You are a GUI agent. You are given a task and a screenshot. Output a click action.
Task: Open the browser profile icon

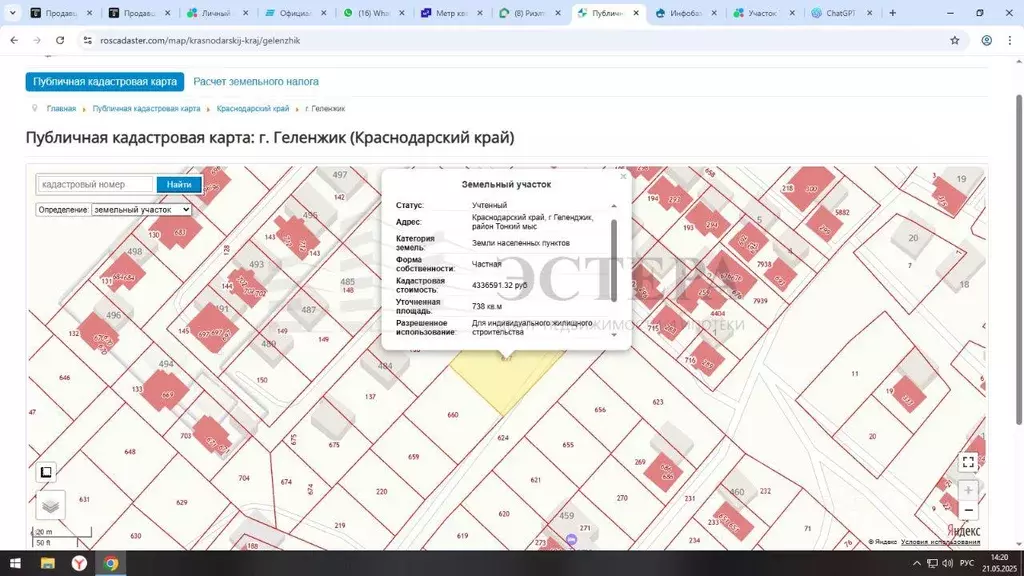pyautogui.click(x=987, y=40)
